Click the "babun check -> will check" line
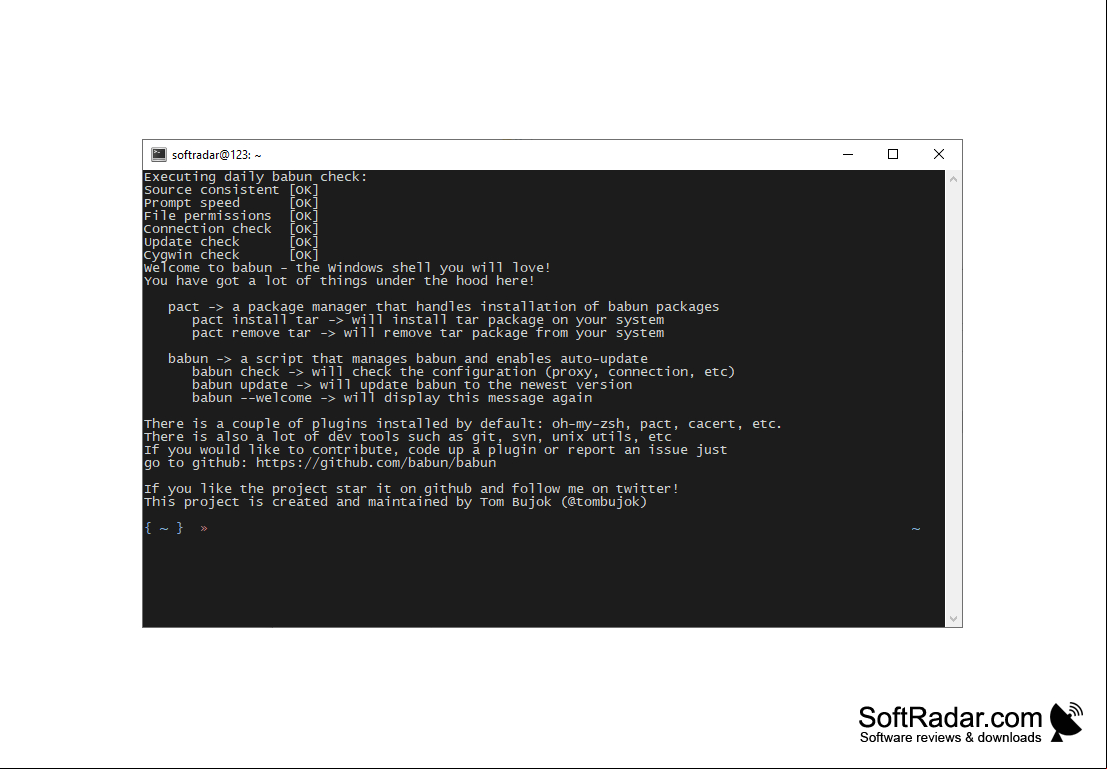This screenshot has height=769, width=1107. click(x=463, y=371)
